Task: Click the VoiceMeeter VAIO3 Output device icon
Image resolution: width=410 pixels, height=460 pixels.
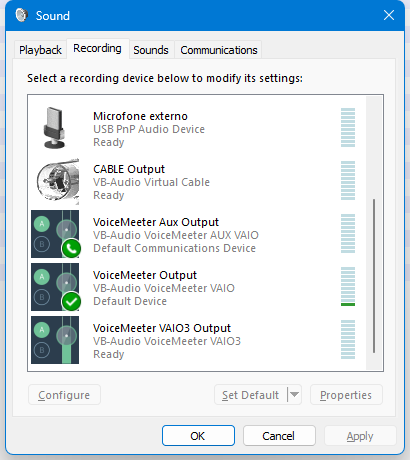Action: click(x=55, y=340)
